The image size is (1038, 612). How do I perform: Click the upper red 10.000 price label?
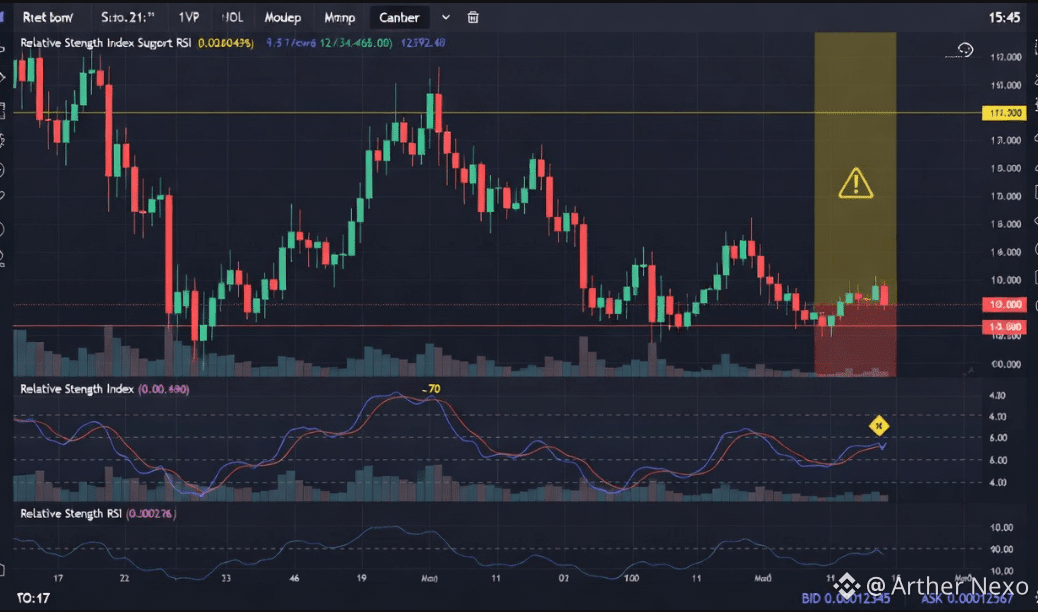pos(1004,305)
